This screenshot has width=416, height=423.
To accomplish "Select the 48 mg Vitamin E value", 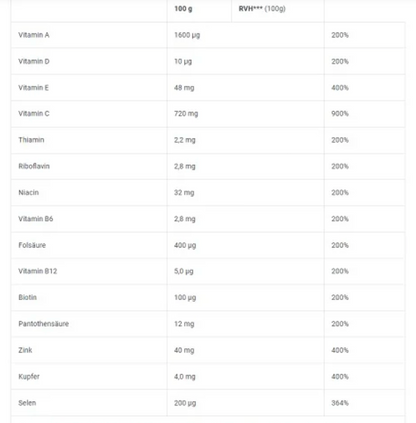I will click(184, 88).
